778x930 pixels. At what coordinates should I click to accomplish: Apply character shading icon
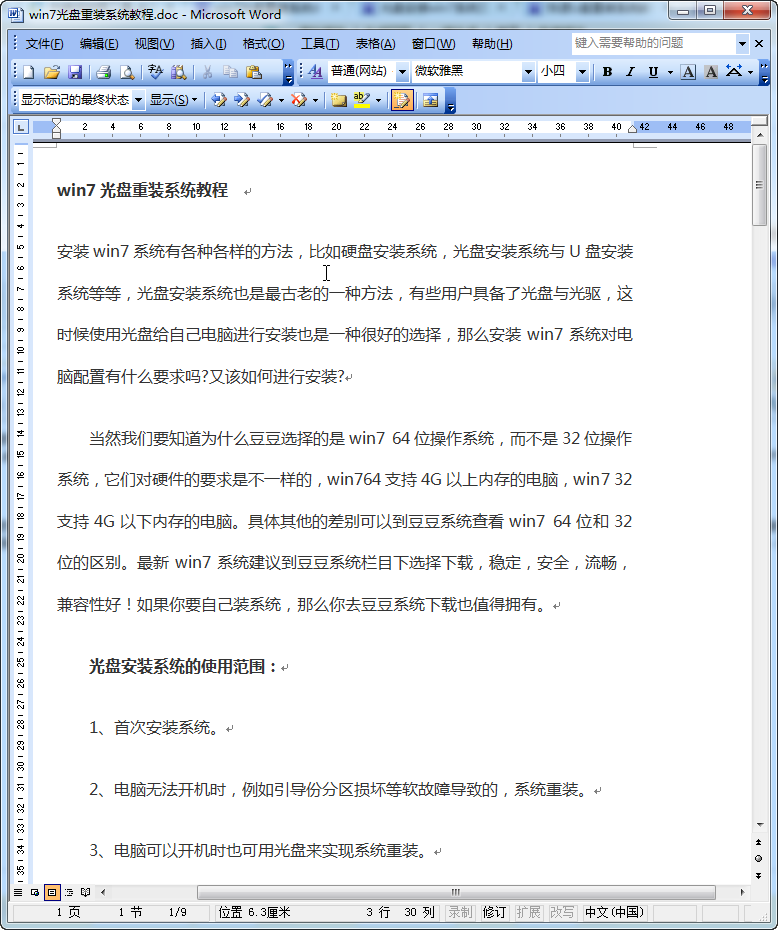pyautogui.click(x=711, y=72)
